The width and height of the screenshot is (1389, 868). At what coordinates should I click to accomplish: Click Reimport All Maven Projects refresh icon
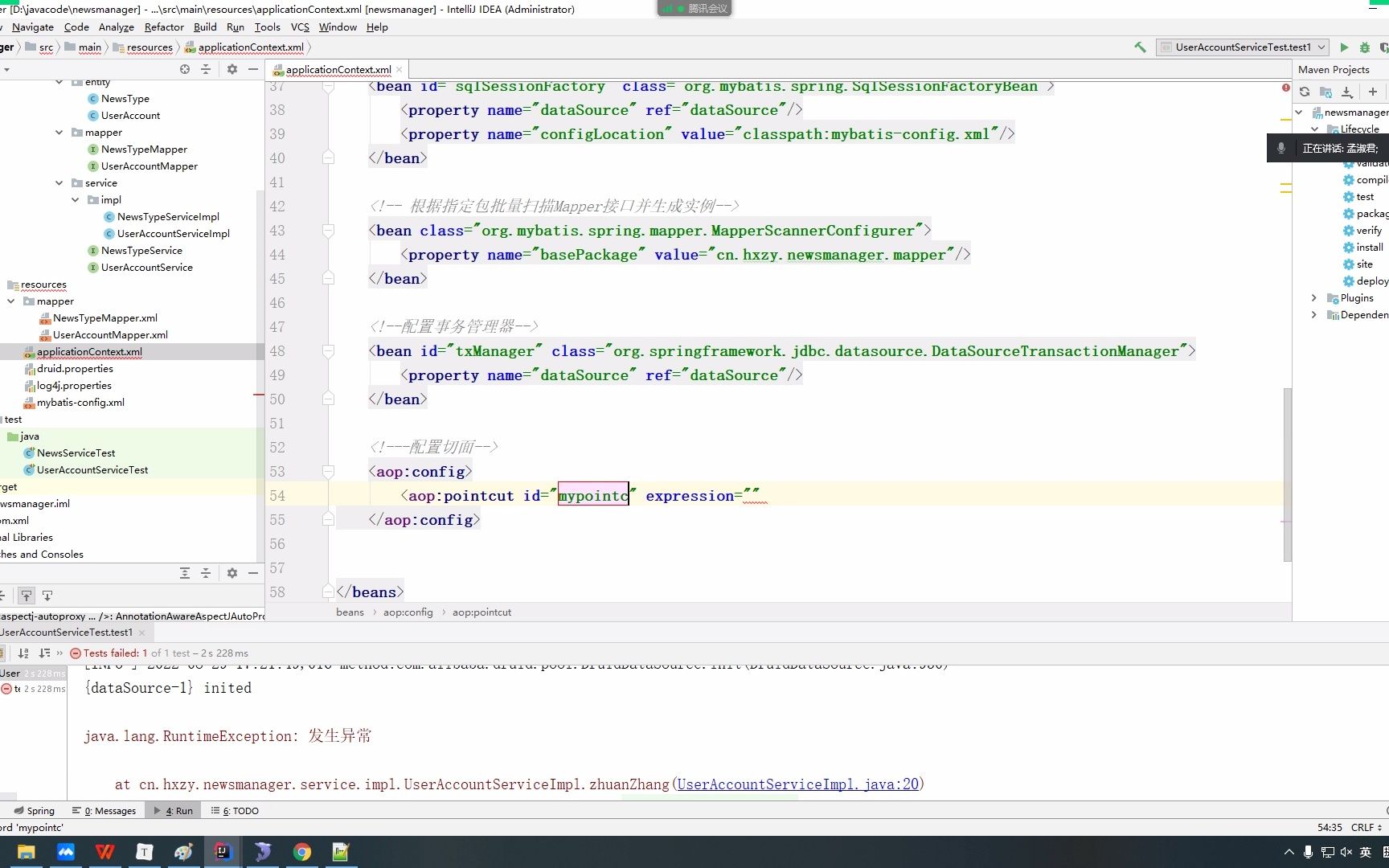[1305, 92]
